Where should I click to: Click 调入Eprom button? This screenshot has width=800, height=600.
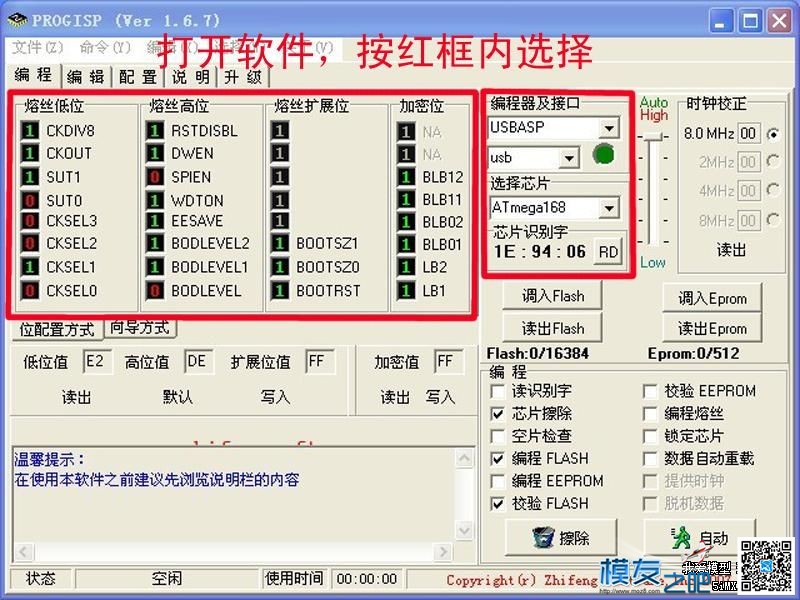click(x=712, y=298)
